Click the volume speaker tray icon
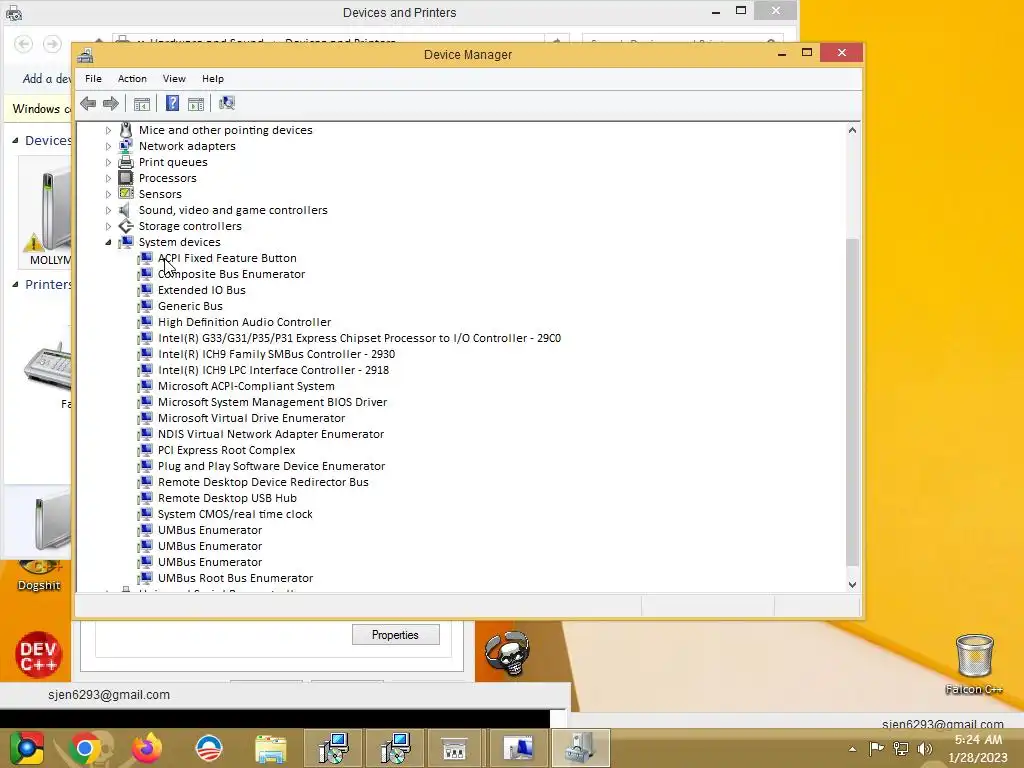Image resolution: width=1024 pixels, height=768 pixels. click(x=925, y=749)
